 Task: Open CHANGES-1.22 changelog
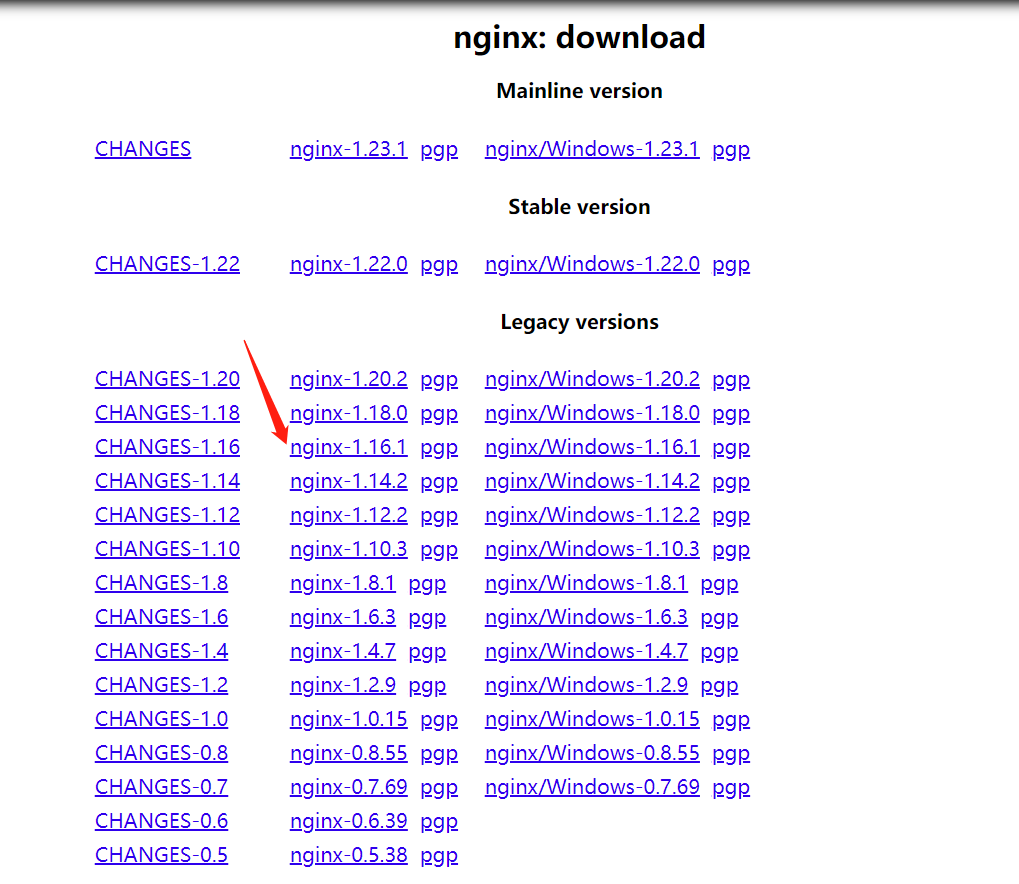[x=167, y=264]
